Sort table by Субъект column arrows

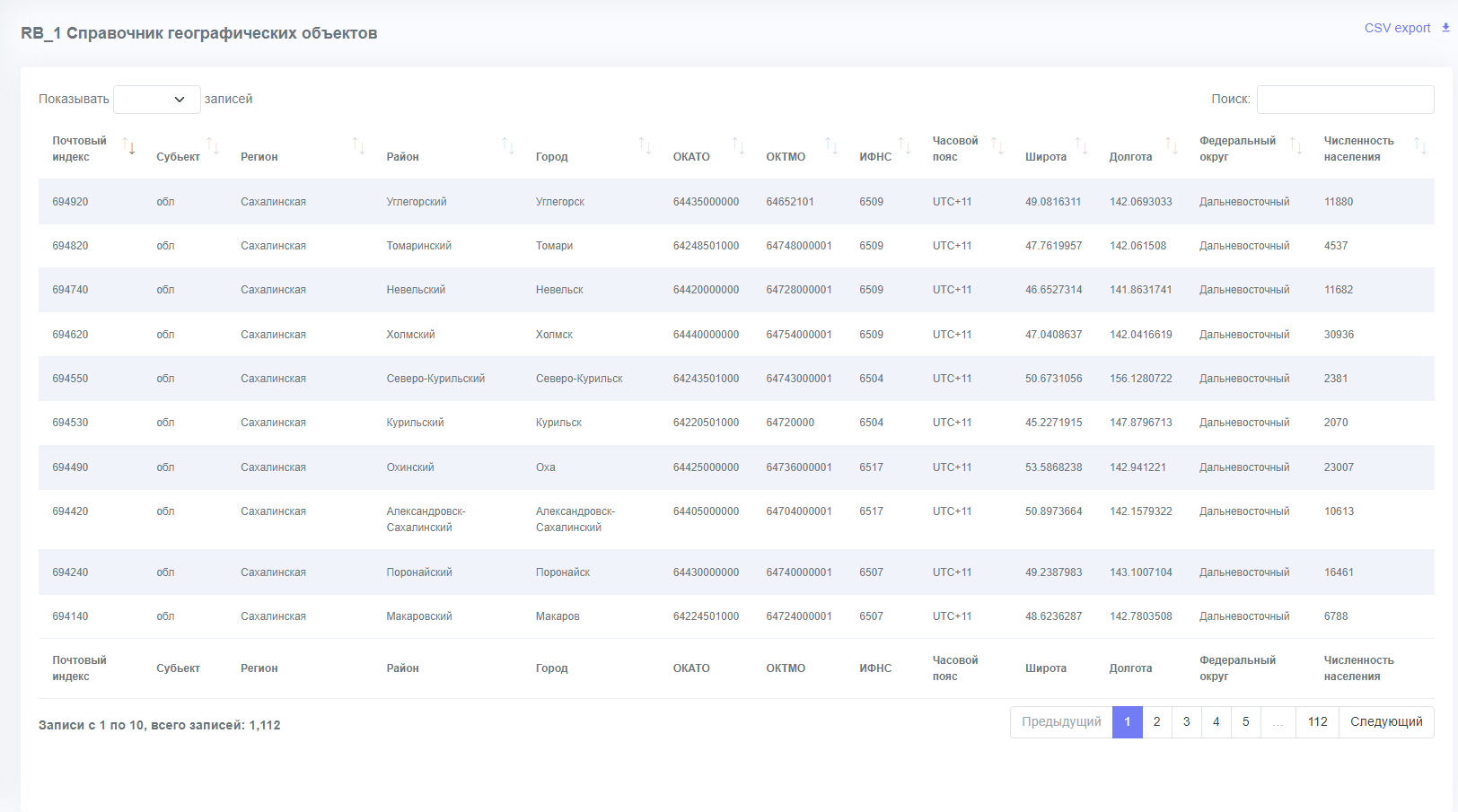click(213, 146)
